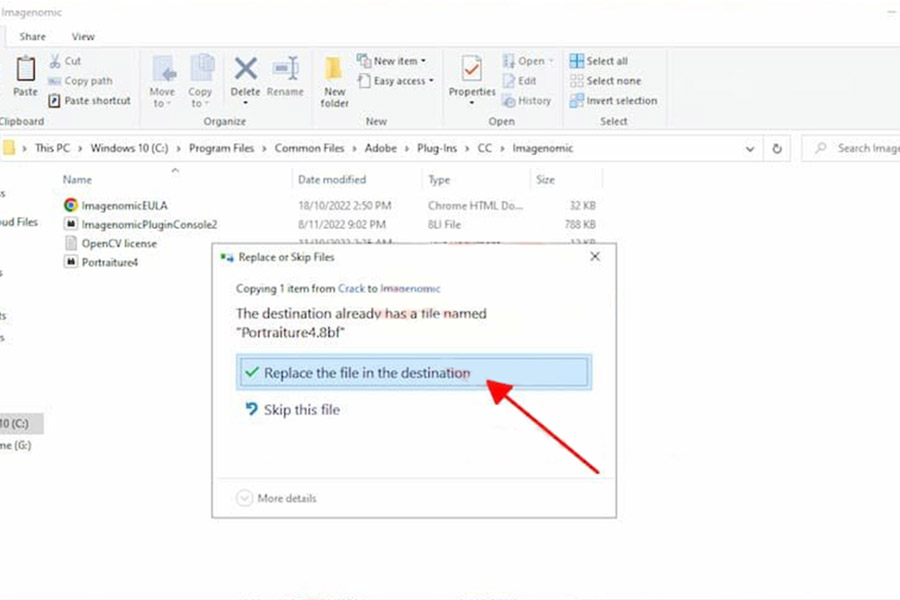Viewport: 900px width, 600px height.
Task: Click the Chrome HTML Do... type cell
Action: (x=475, y=206)
